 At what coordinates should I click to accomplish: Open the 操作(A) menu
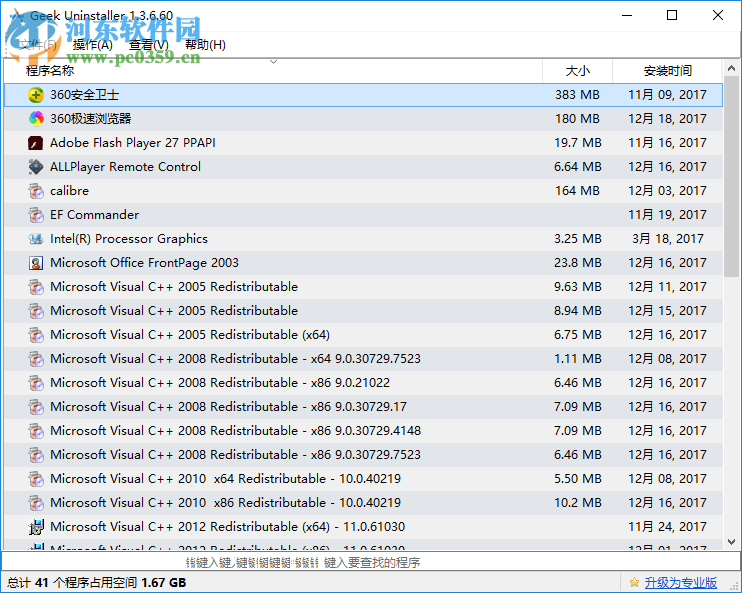pyautogui.click(x=93, y=45)
